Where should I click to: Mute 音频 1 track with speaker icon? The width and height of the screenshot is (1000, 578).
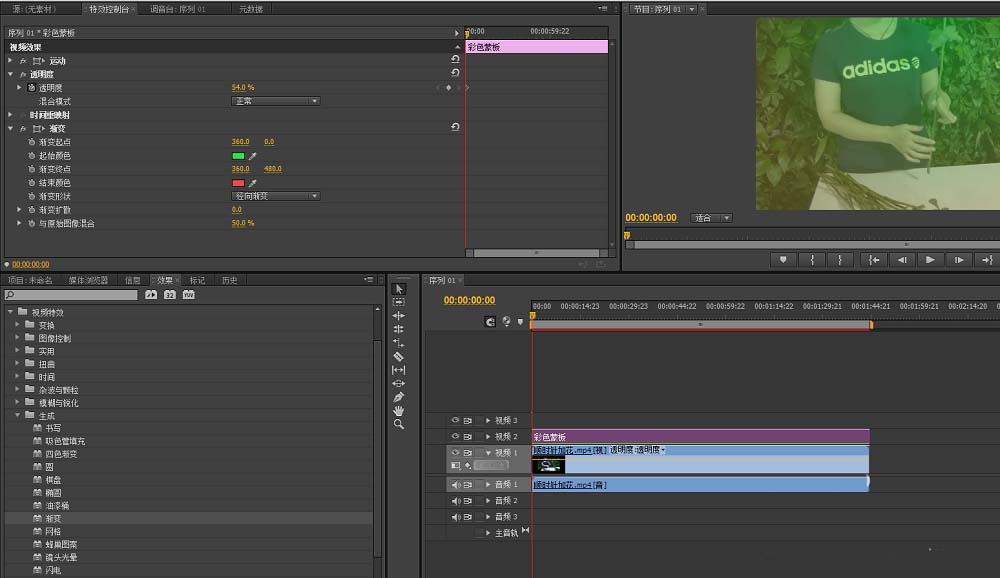pos(456,485)
